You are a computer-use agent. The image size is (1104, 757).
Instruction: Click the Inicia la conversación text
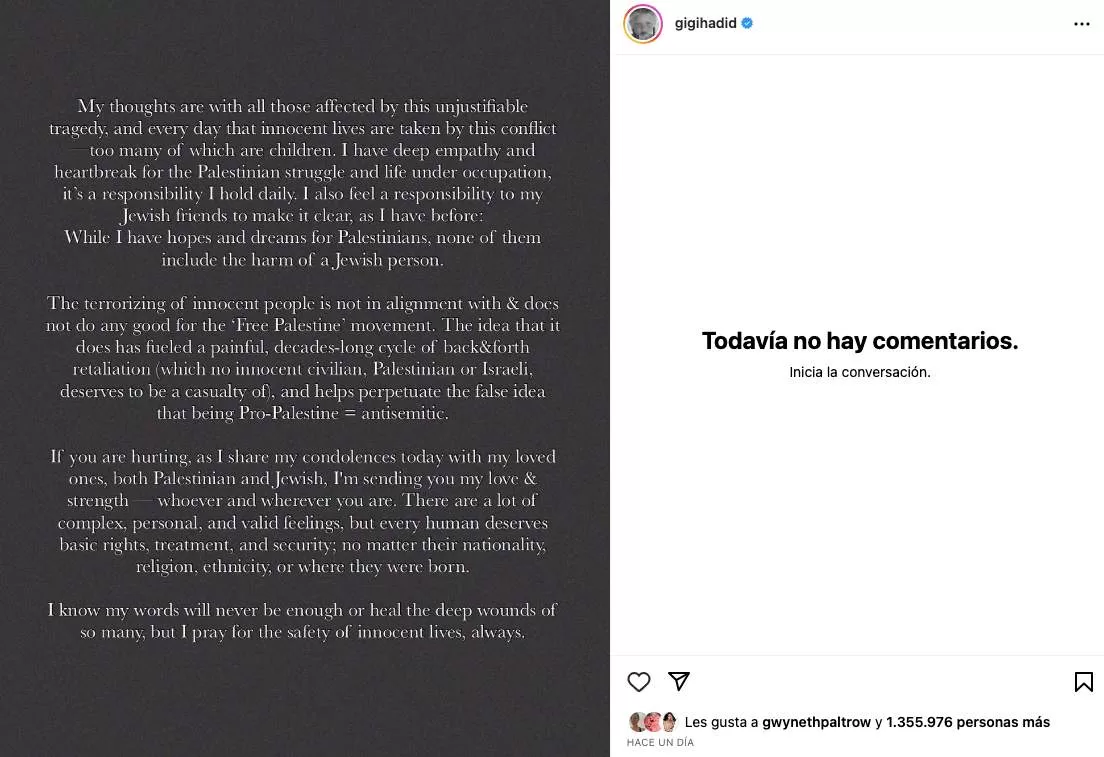pyautogui.click(x=859, y=372)
